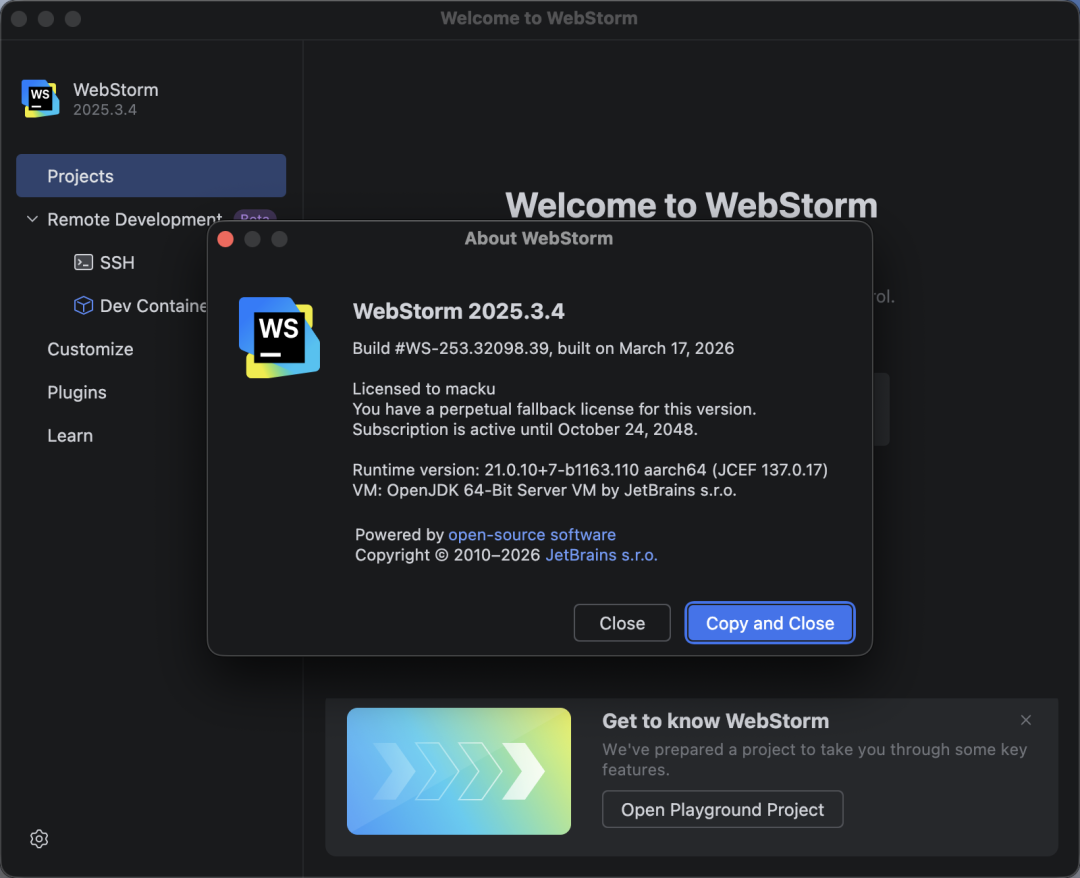
Task: Click the Dev Containers cube icon
Action: click(x=84, y=305)
